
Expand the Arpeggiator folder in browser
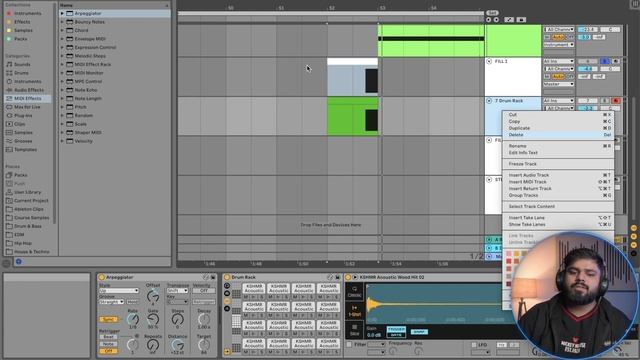click(x=62, y=13)
